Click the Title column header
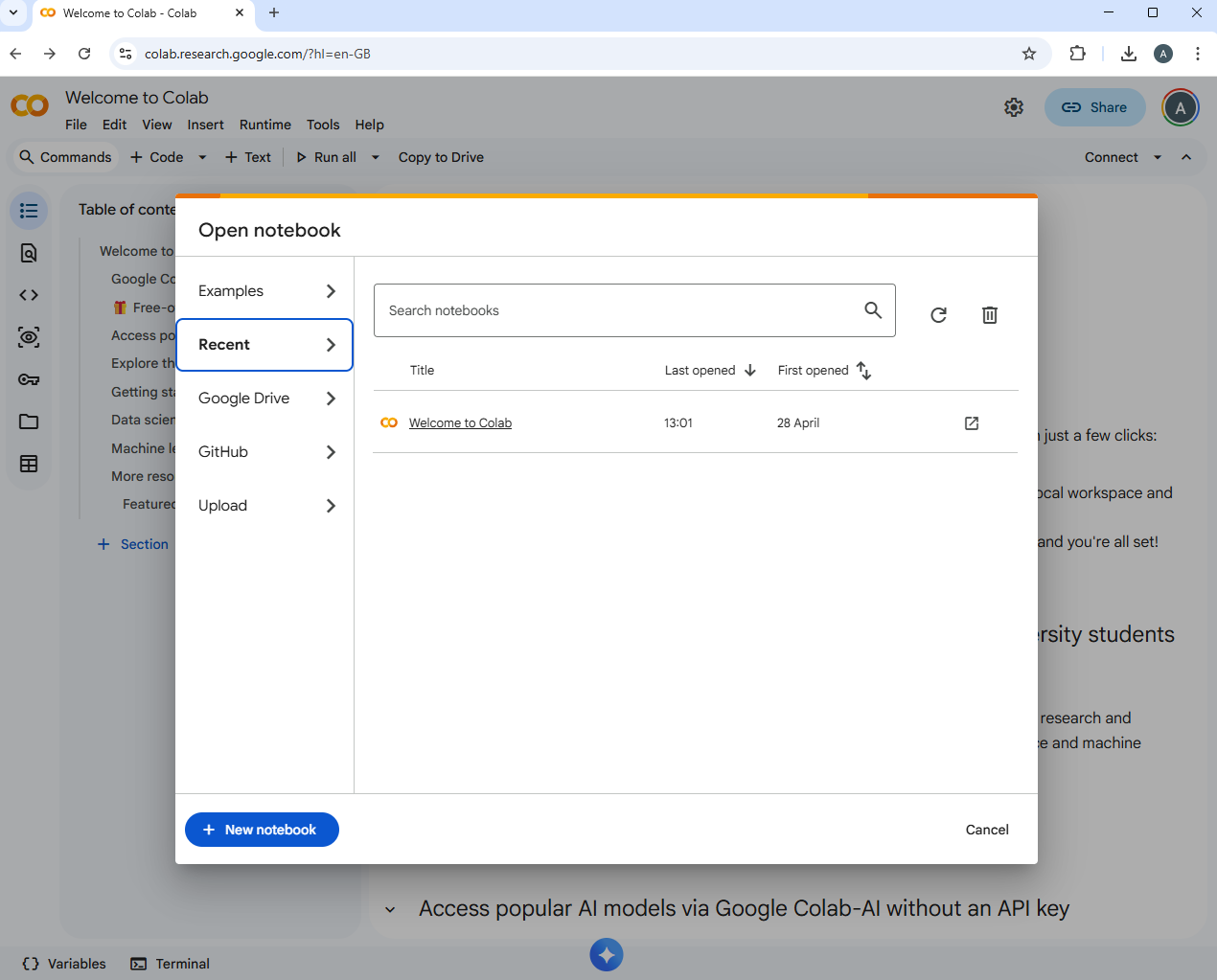 click(422, 371)
